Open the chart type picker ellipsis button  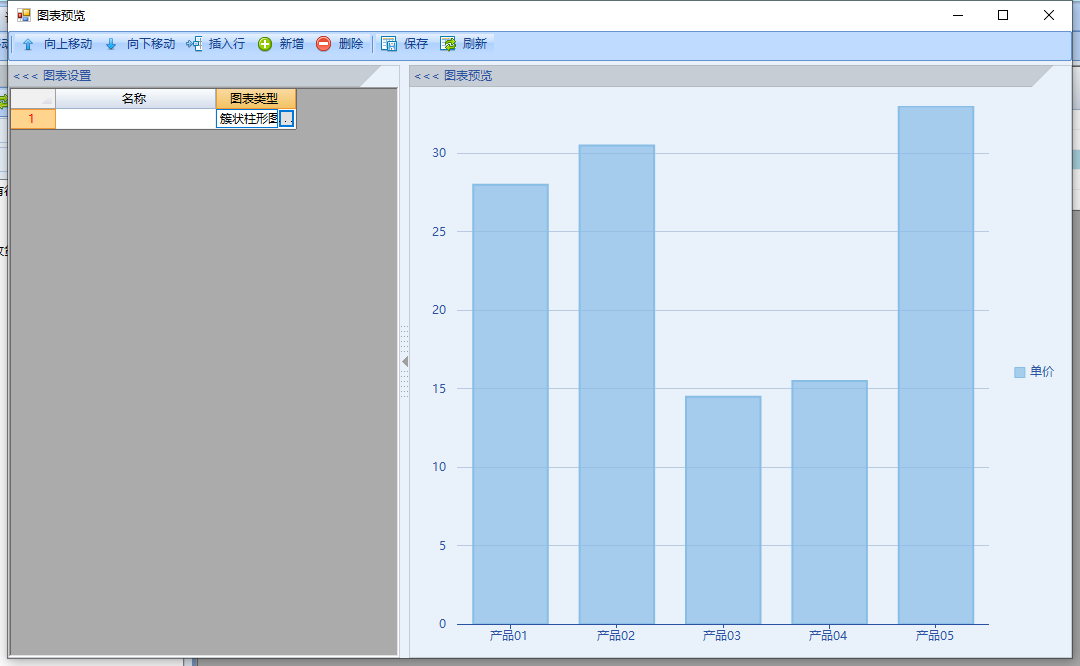pyautogui.click(x=287, y=118)
